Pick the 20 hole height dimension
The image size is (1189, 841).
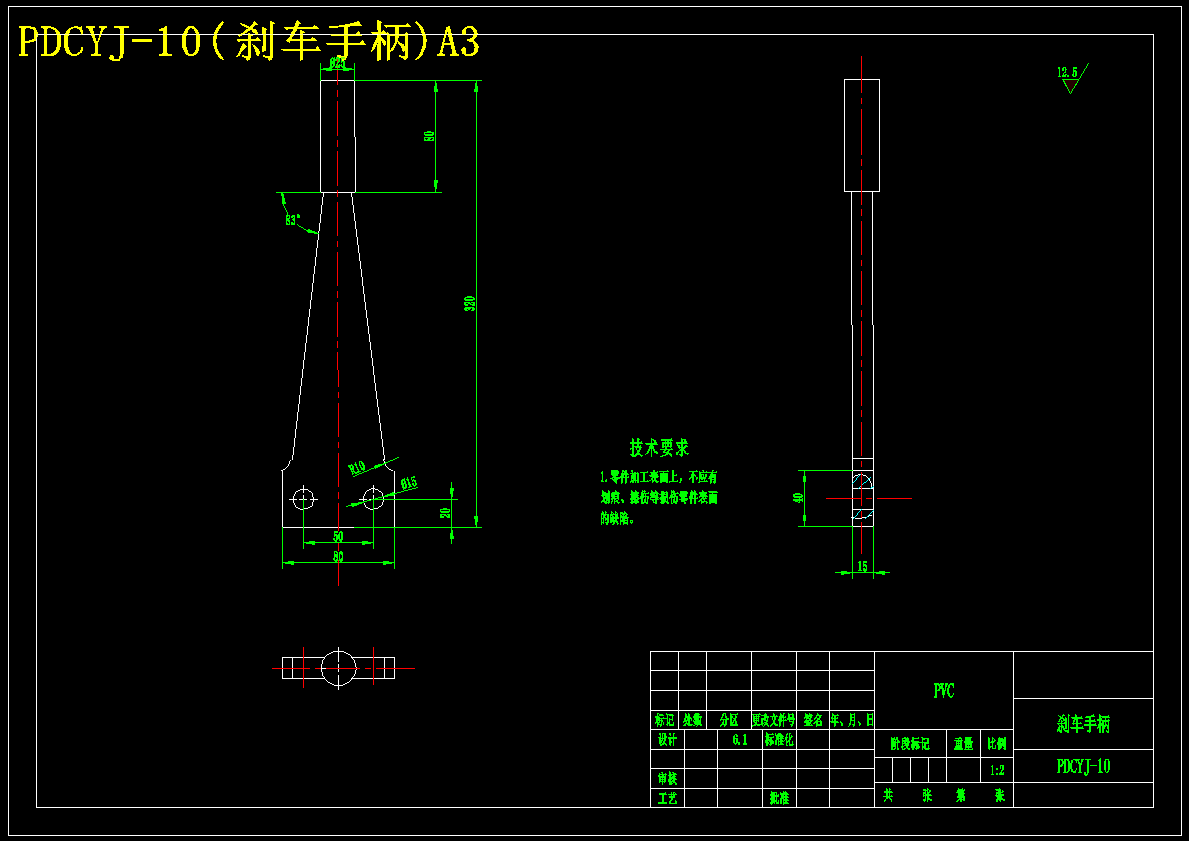(446, 513)
